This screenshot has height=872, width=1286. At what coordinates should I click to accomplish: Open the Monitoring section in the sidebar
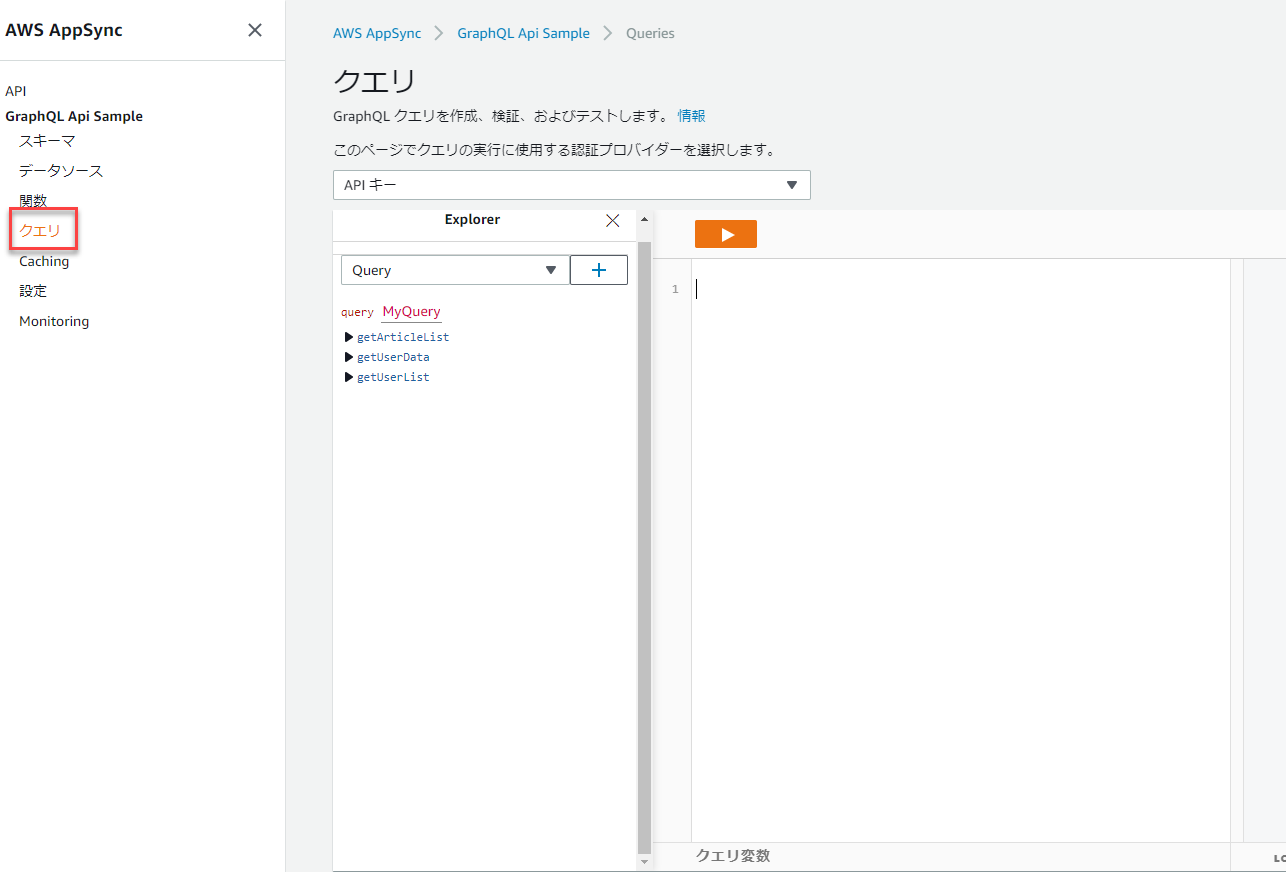pos(53,320)
